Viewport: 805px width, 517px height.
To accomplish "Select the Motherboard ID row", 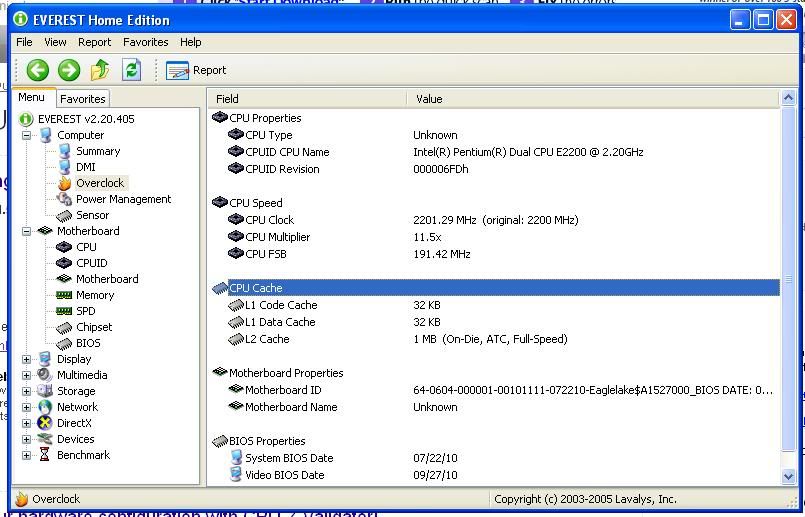I will coord(495,390).
